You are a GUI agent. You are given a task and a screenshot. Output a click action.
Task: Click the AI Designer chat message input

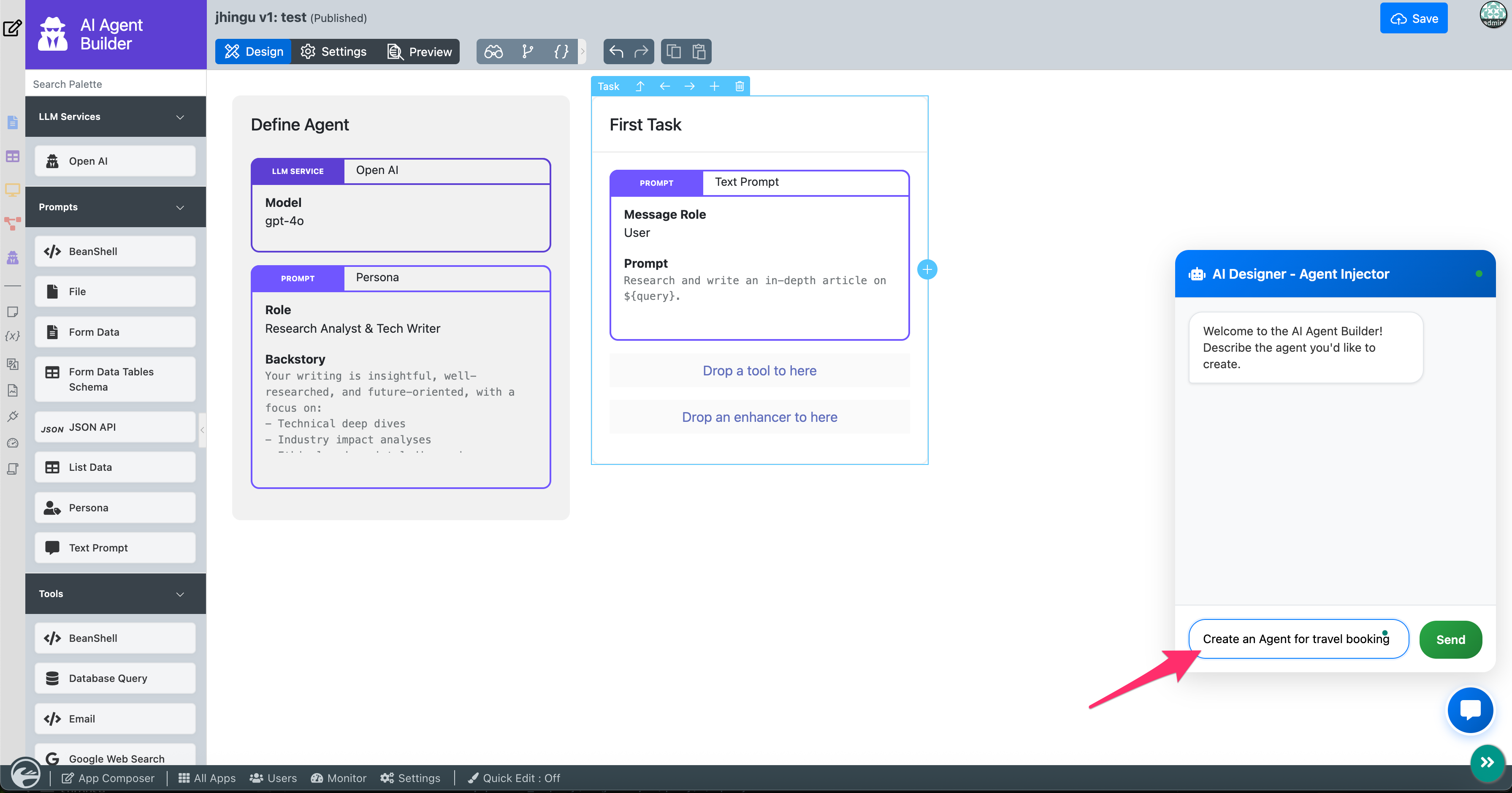(1298, 639)
